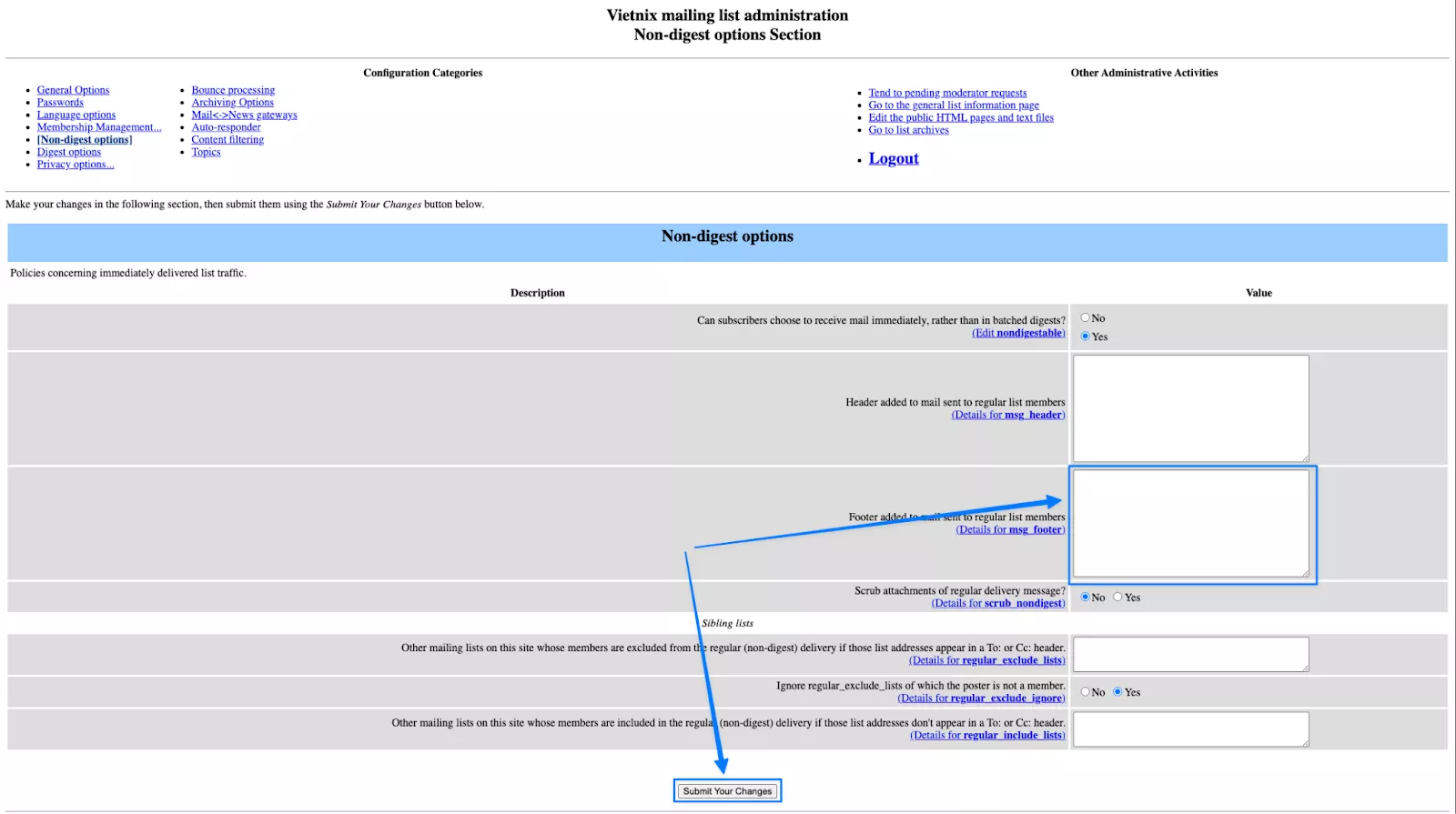Viewport: 1456px width, 814px height.
Task: Click the Logout link
Action: tap(893, 159)
